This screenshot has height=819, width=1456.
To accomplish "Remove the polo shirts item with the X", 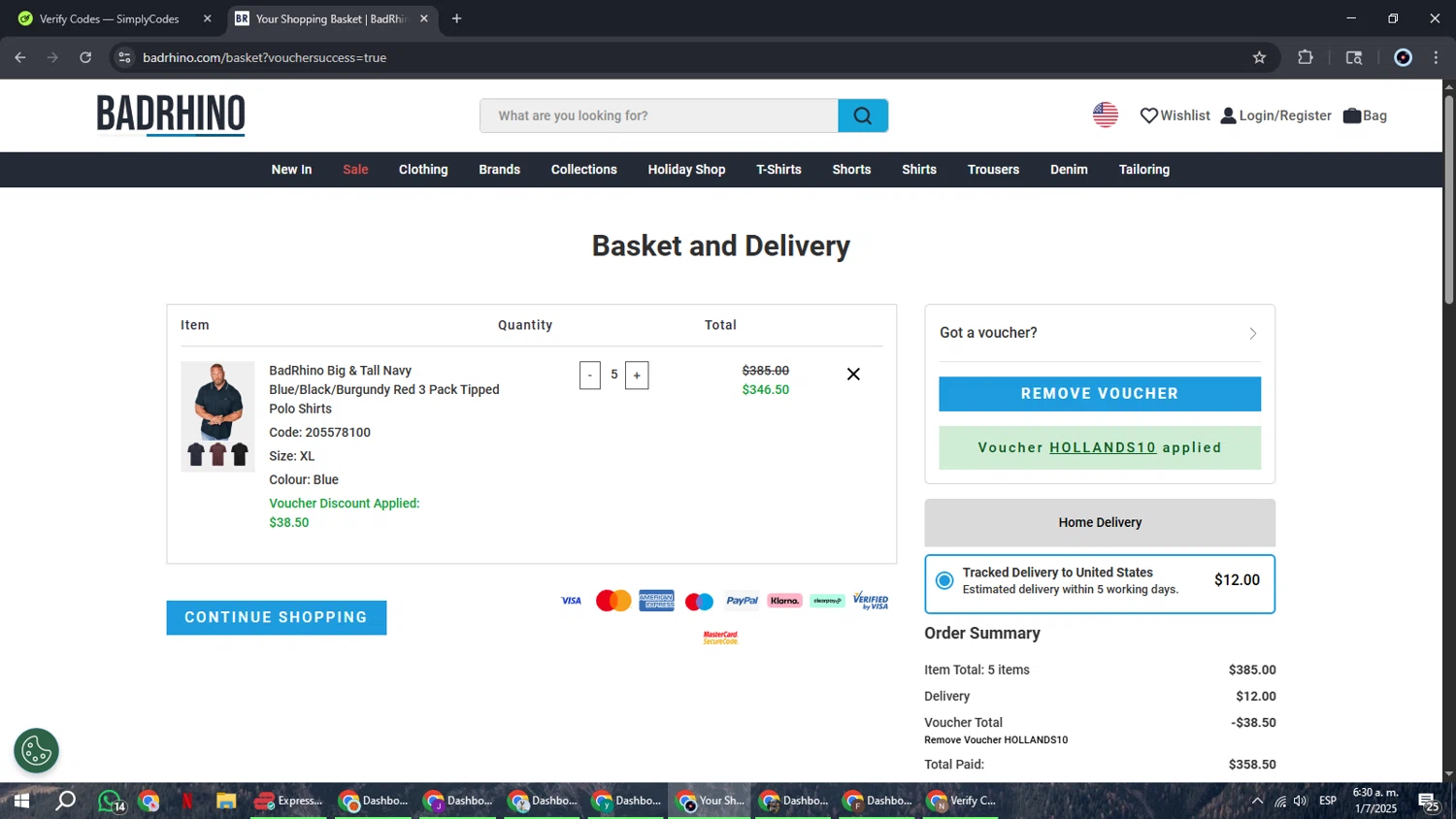I will [853, 375].
